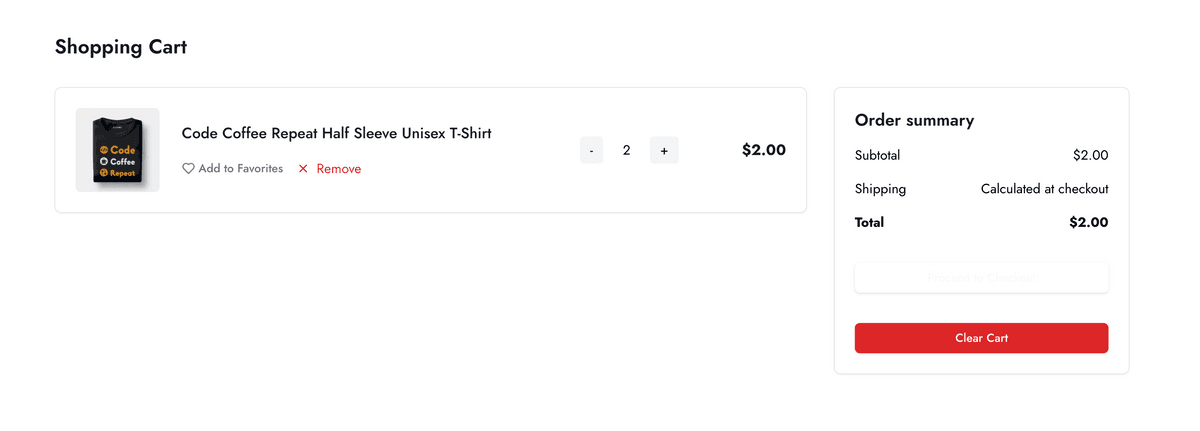Image resolution: width=1200 pixels, height=431 pixels.
Task: Click the bold Total amount $2.00
Action: (1088, 222)
